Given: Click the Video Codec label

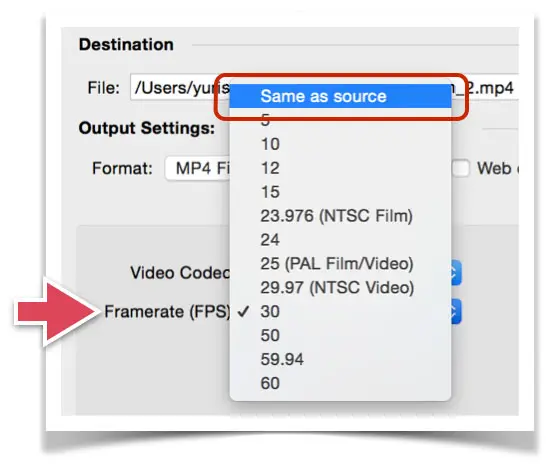Looking at the screenshot, I should (180, 273).
